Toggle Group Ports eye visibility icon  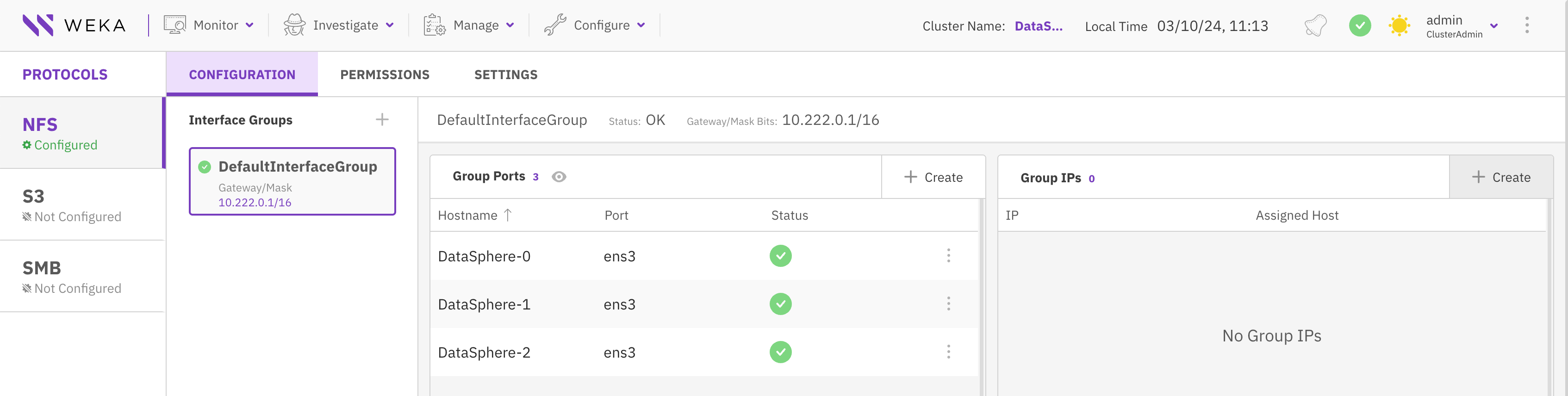tap(558, 177)
